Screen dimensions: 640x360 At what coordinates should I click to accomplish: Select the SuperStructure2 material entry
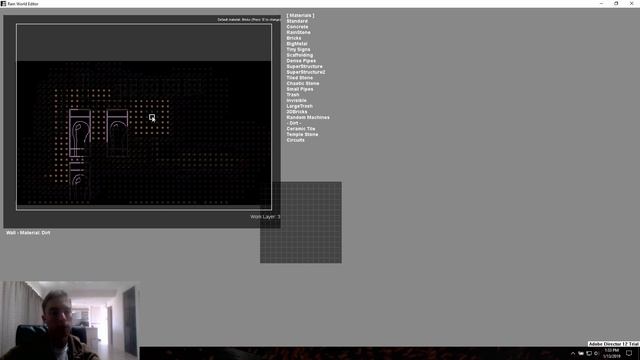(x=306, y=72)
